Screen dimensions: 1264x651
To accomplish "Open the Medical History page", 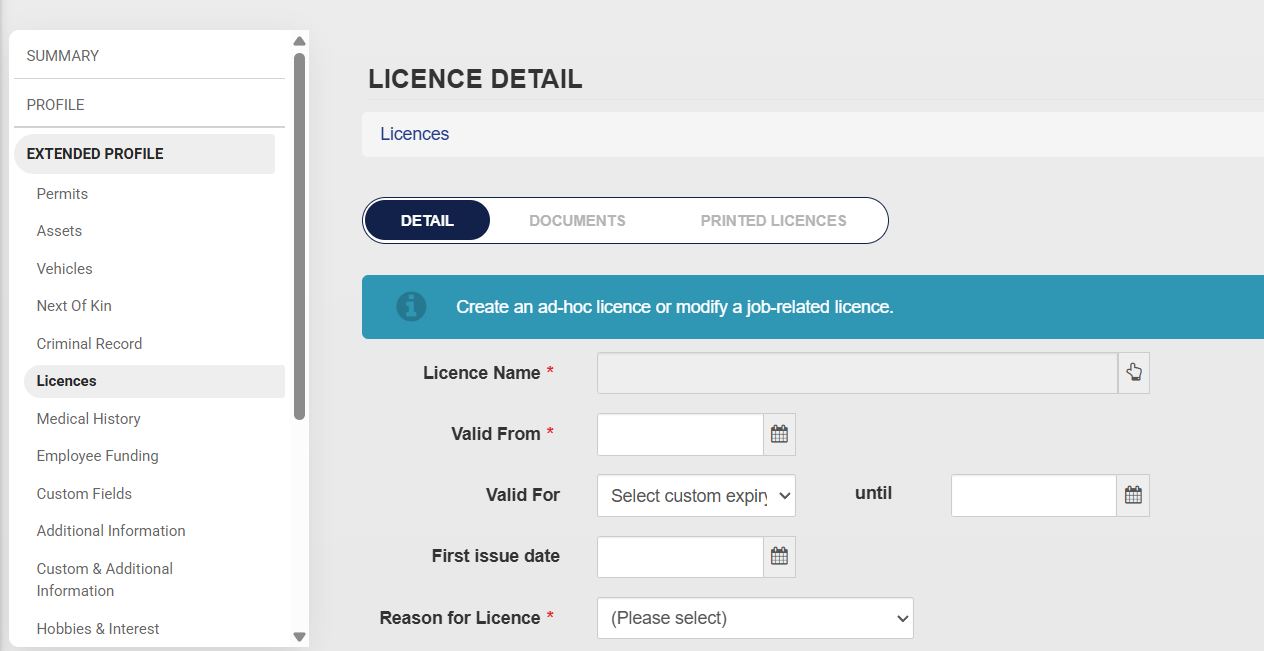I will [88, 418].
